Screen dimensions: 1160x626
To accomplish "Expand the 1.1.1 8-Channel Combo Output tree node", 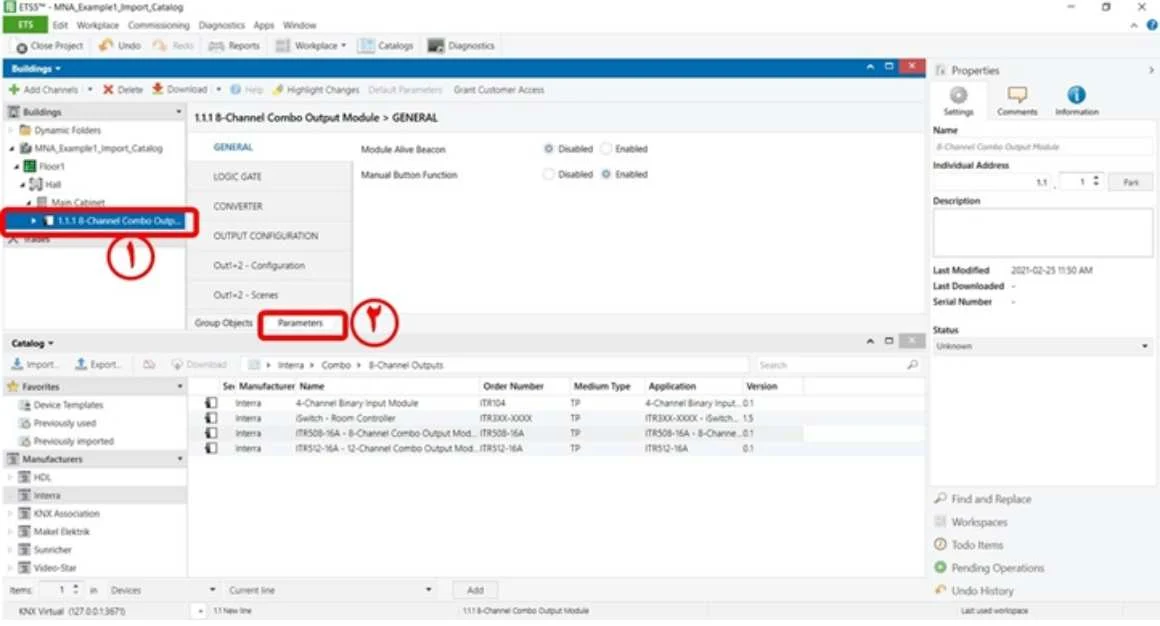I will coord(33,221).
